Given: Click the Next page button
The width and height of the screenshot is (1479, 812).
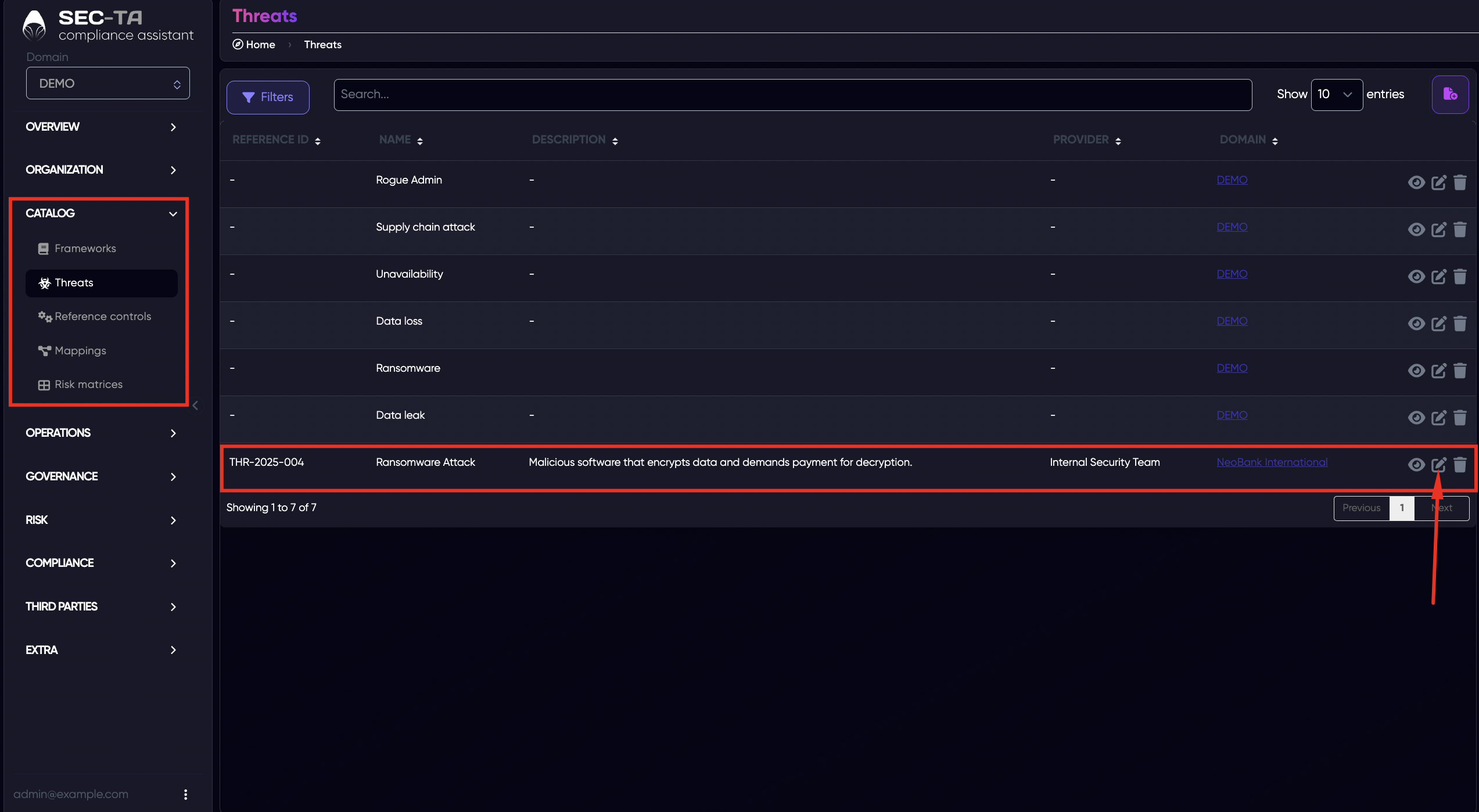Looking at the screenshot, I should pyautogui.click(x=1442, y=508).
